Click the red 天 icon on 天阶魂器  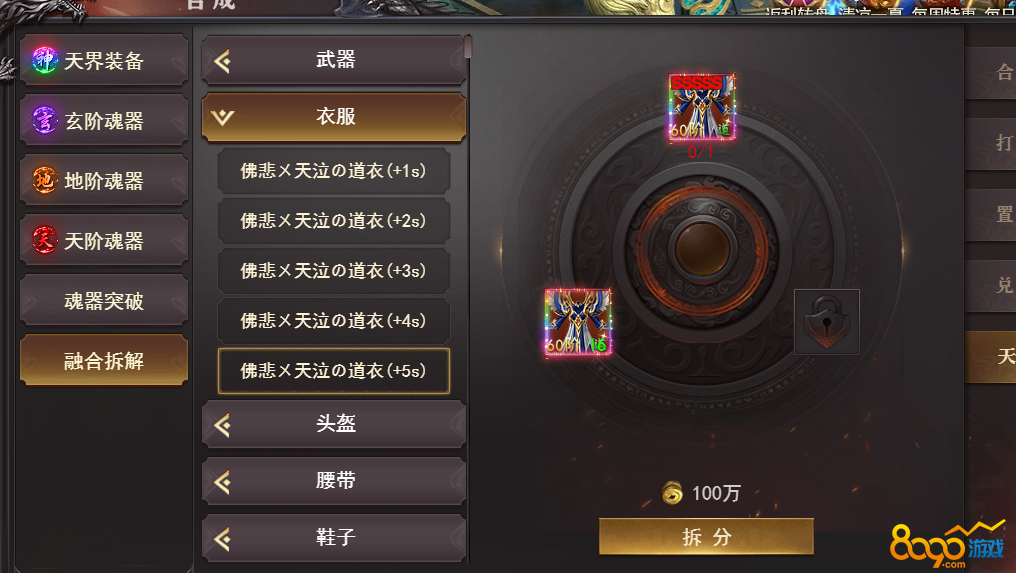[x=45, y=240]
